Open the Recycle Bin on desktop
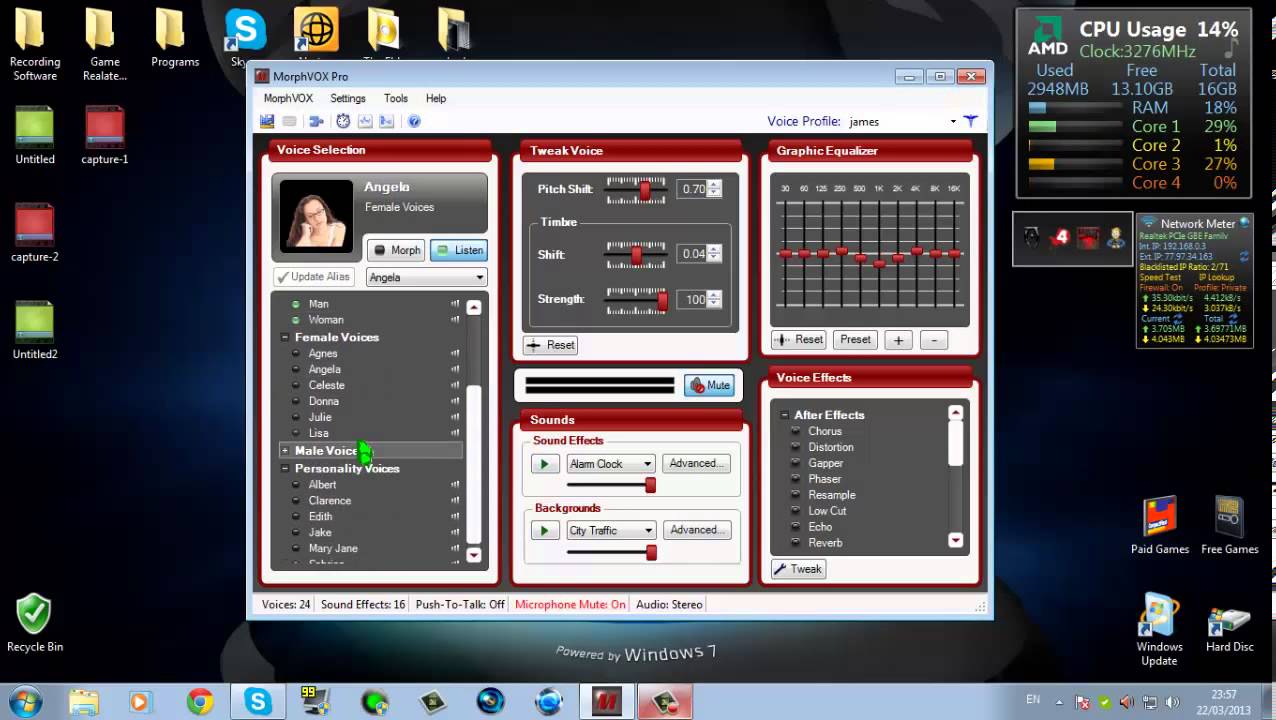Viewport: 1276px width, 720px height. [x=35, y=622]
